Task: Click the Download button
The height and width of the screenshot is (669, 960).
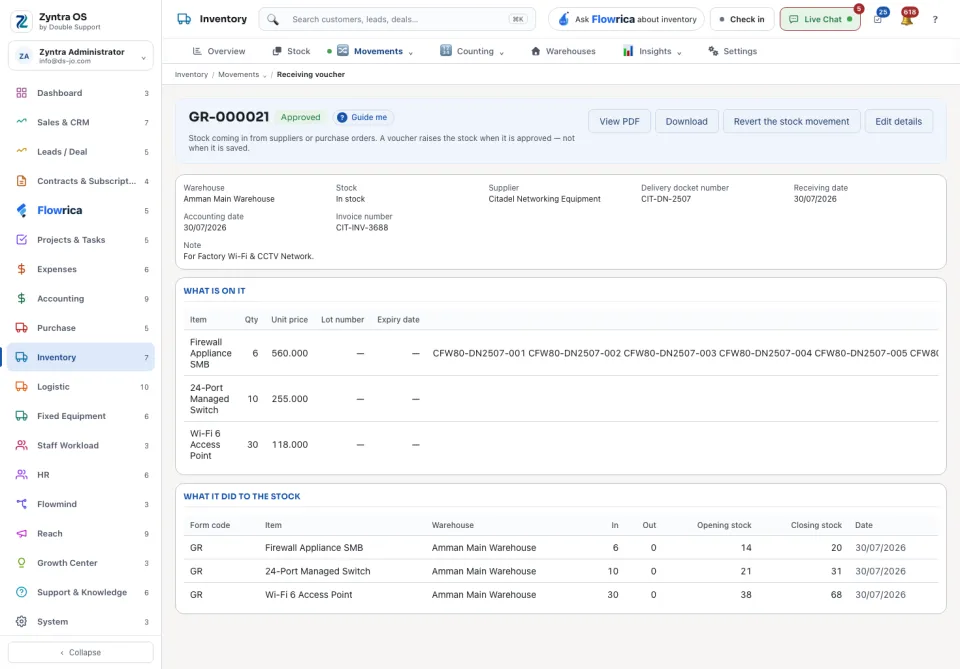Action: point(686,121)
